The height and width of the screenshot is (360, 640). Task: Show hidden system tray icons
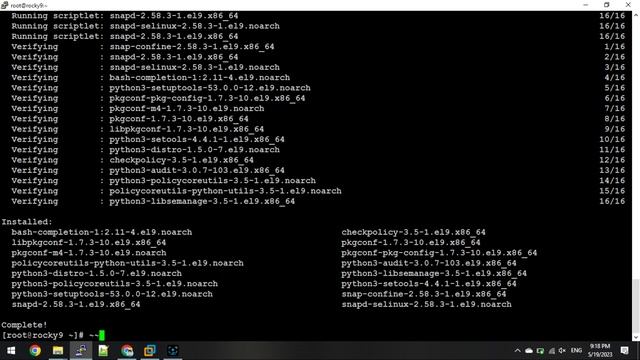tap(518, 351)
